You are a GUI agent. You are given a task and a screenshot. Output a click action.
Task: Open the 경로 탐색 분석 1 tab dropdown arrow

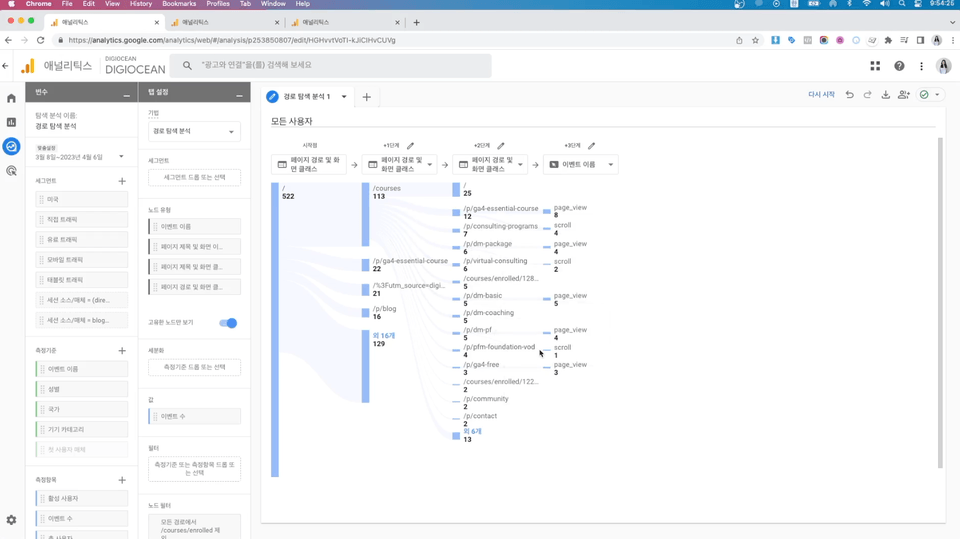(x=344, y=97)
